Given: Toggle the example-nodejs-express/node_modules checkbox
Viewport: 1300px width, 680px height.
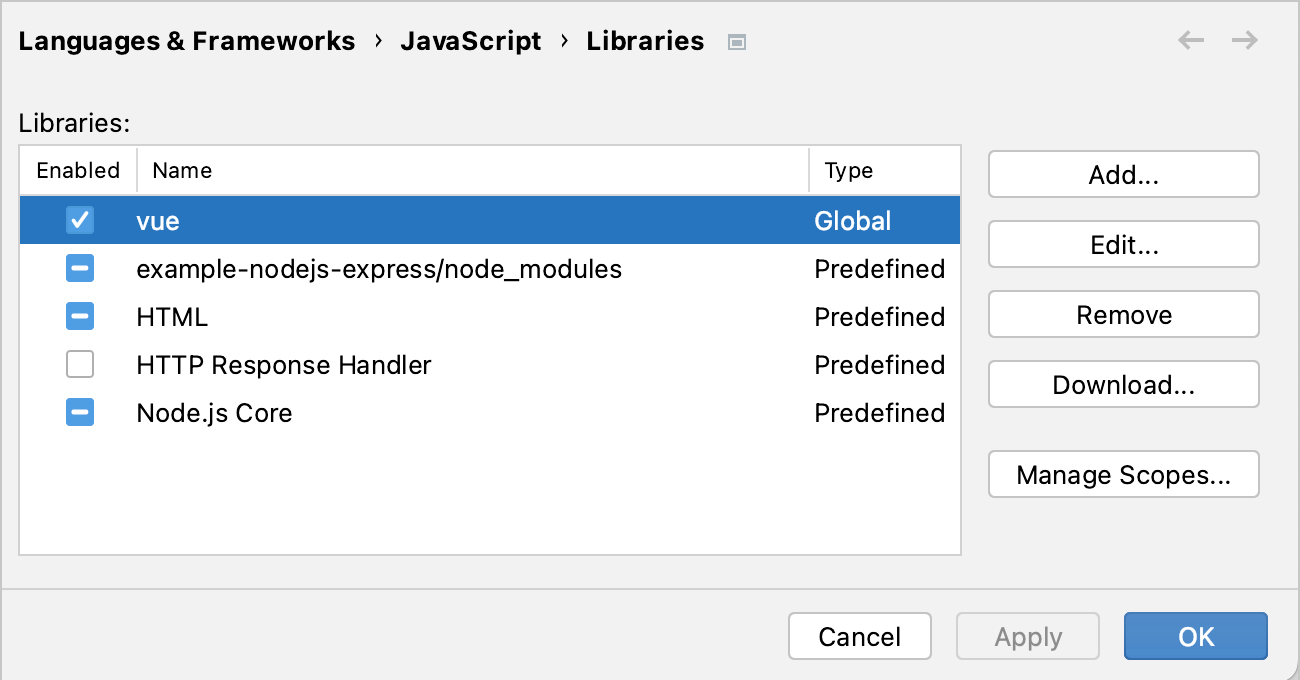Looking at the screenshot, I should click(x=79, y=268).
